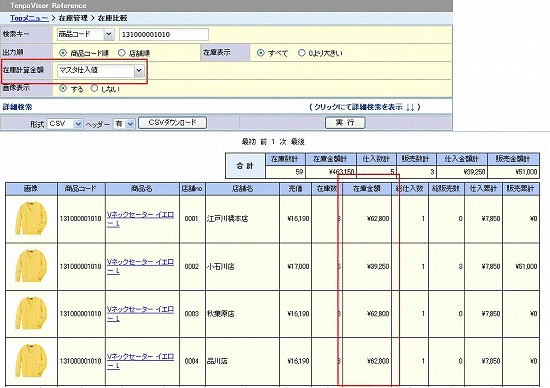Click the 店舗名 column header

tap(242, 189)
